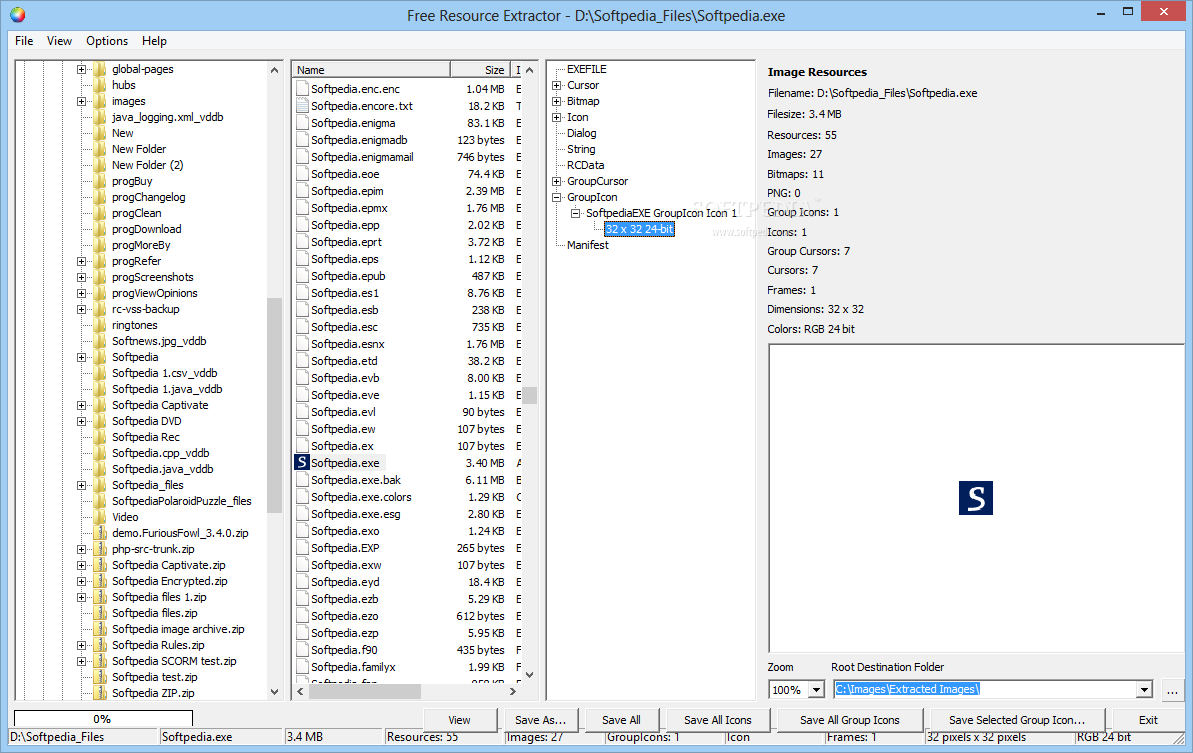Screen dimensions: 1193x753
Task: Click the Softpedia.encore.txt file icon
Action: pyautogui.click(x=302, y=106)
